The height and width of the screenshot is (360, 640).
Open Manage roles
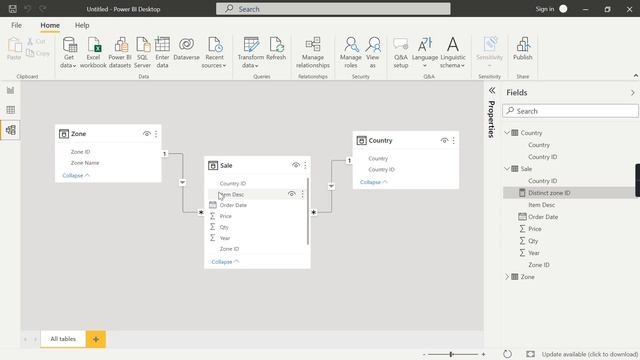tap(351, 53)
